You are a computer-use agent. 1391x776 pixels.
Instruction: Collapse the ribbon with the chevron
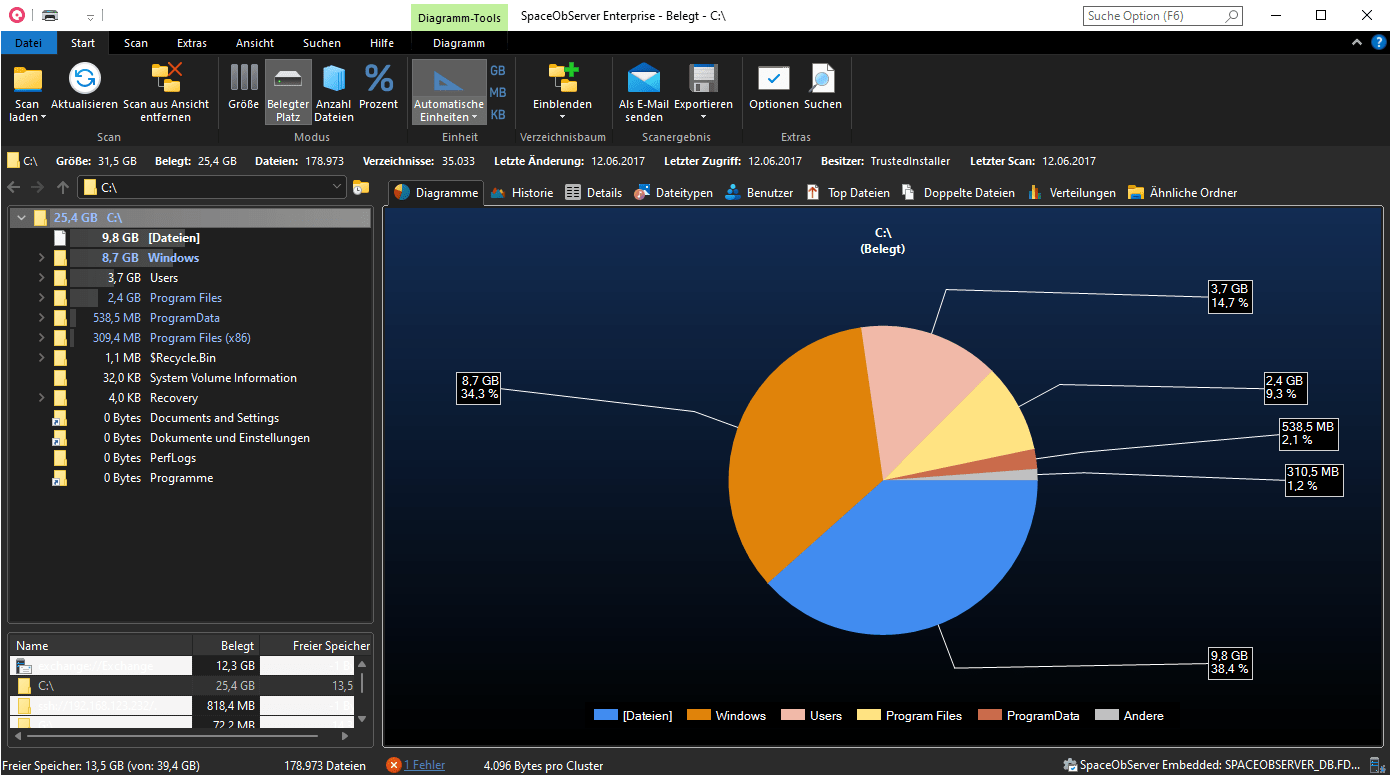[x=1357, y=42]
